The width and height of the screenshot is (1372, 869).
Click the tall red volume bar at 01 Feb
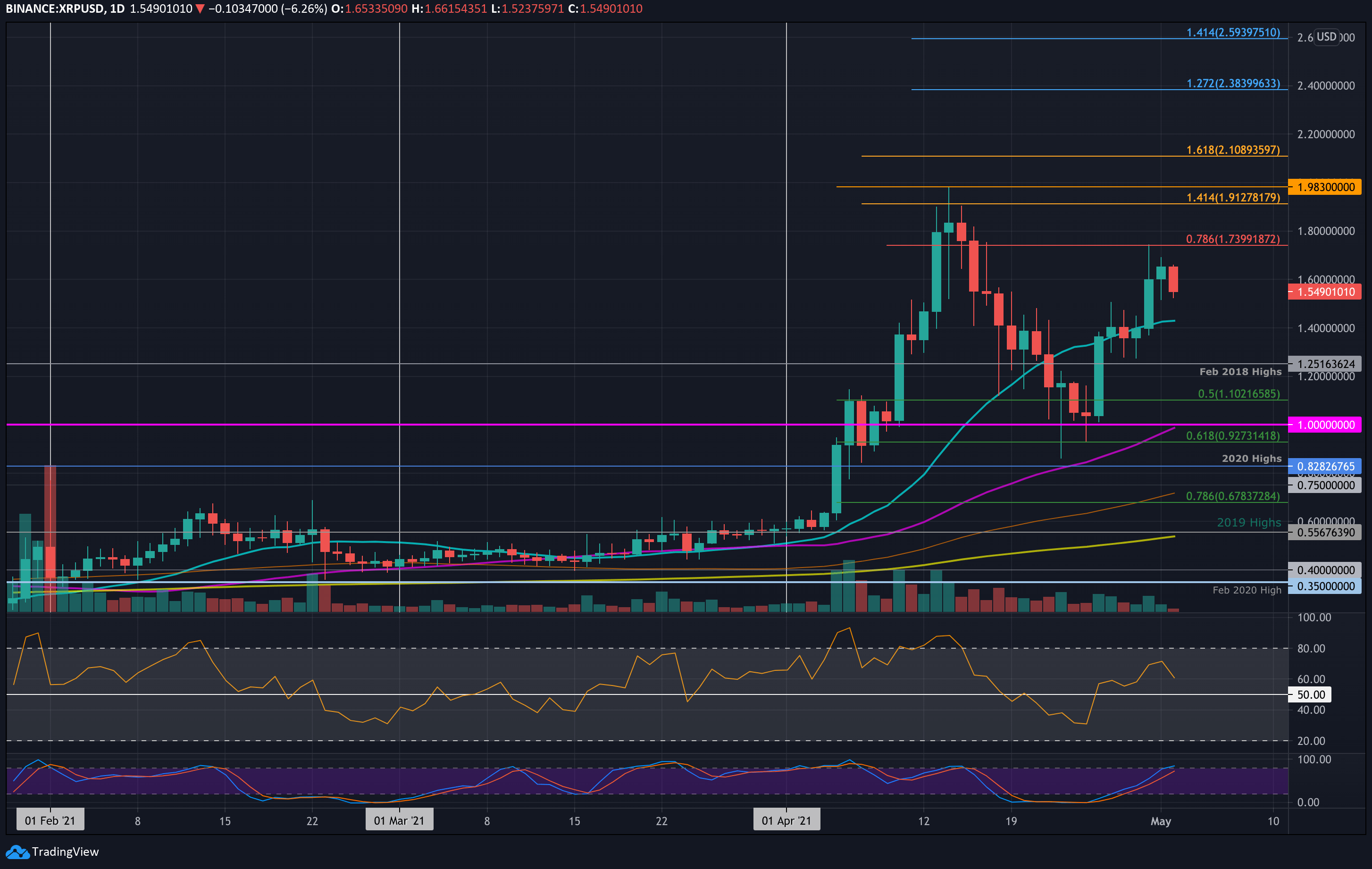tap(50, 538)
